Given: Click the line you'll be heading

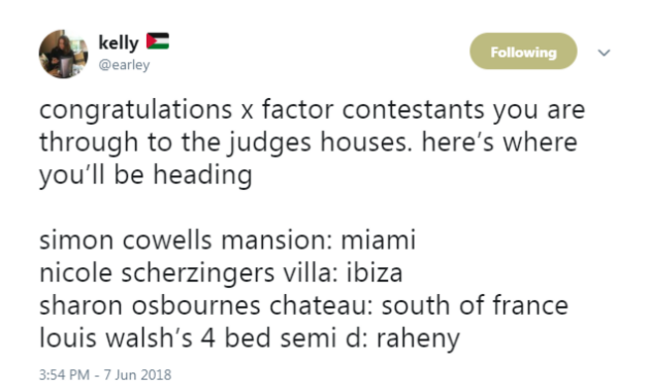Looking at the screenshot, I should [146, 175].
